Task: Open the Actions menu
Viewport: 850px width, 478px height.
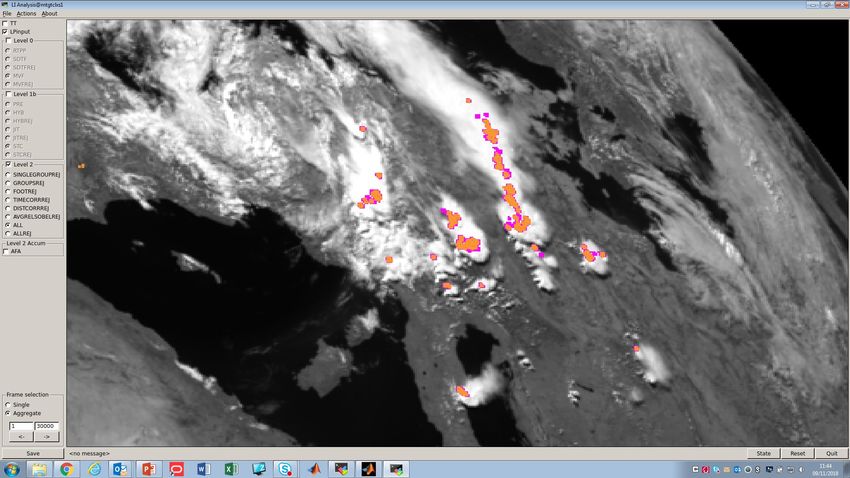Action: tap(26, 14)
